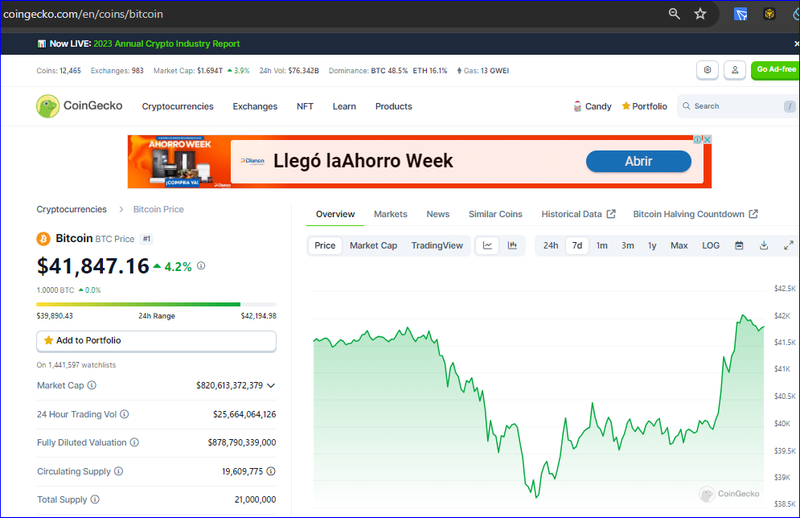Click info icon next to 4.2% change
Screen dimensions: 800x518
pyautogui.click(x=201, y=266)
